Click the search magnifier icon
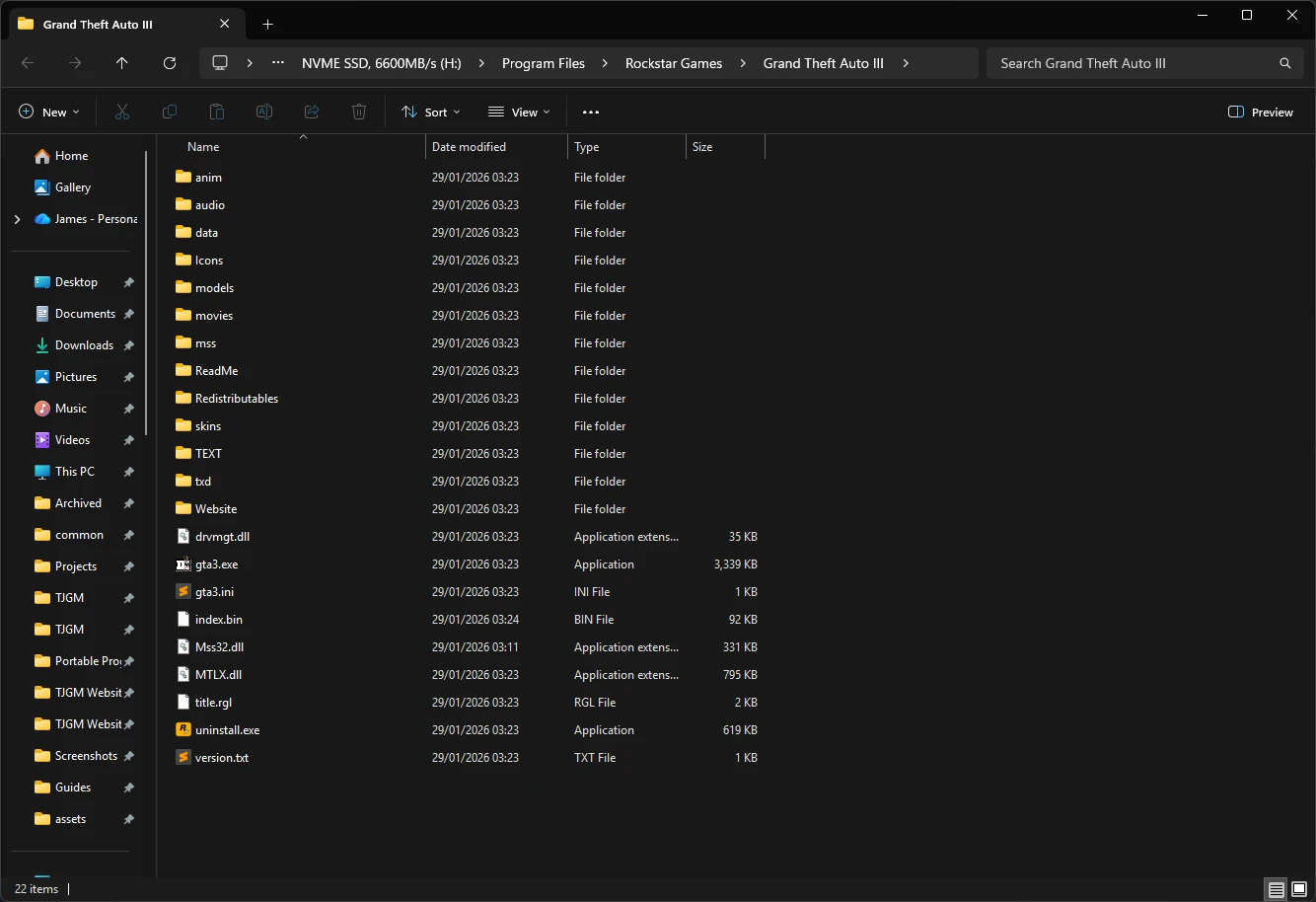The height and width of the screenshot is (902, 1316). 1283,62
